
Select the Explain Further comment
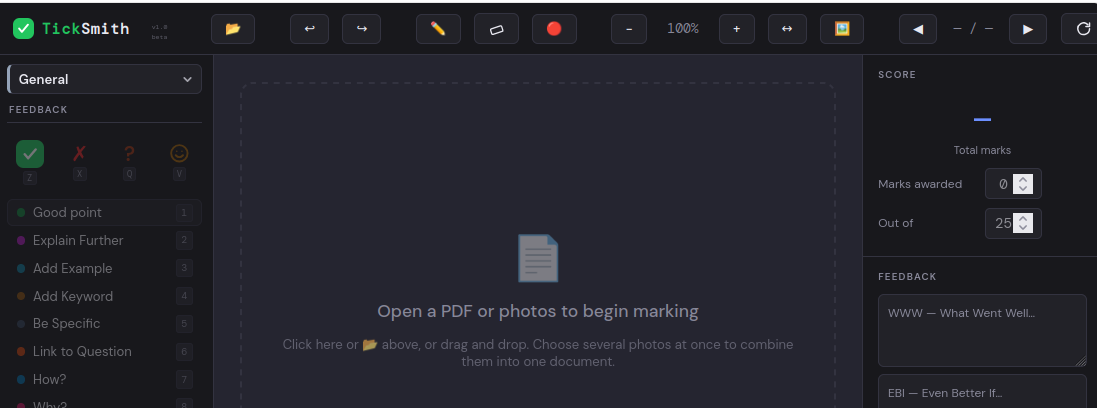pyautogui.click(x=104, y=241)
